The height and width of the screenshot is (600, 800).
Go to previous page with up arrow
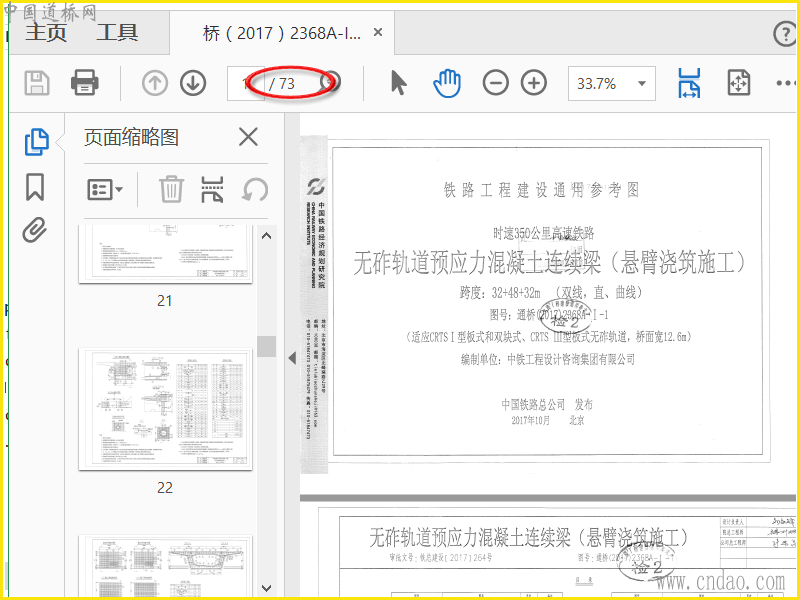[155, 83]
